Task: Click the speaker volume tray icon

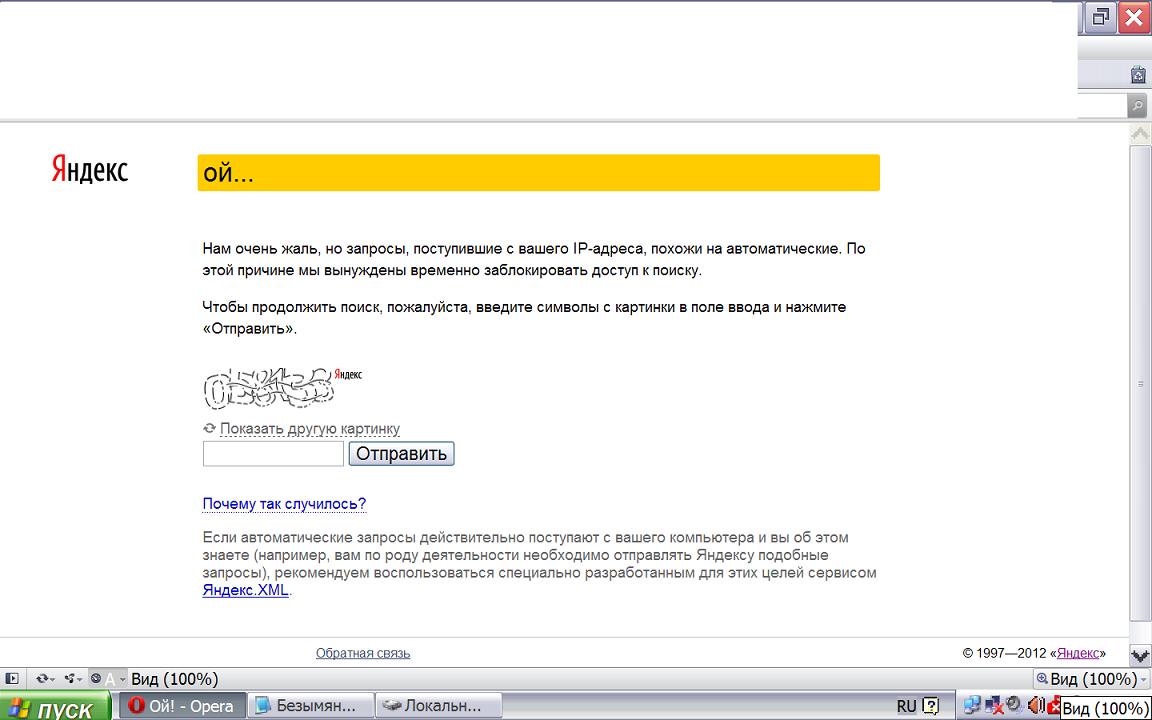Action: click(1036, 707)
